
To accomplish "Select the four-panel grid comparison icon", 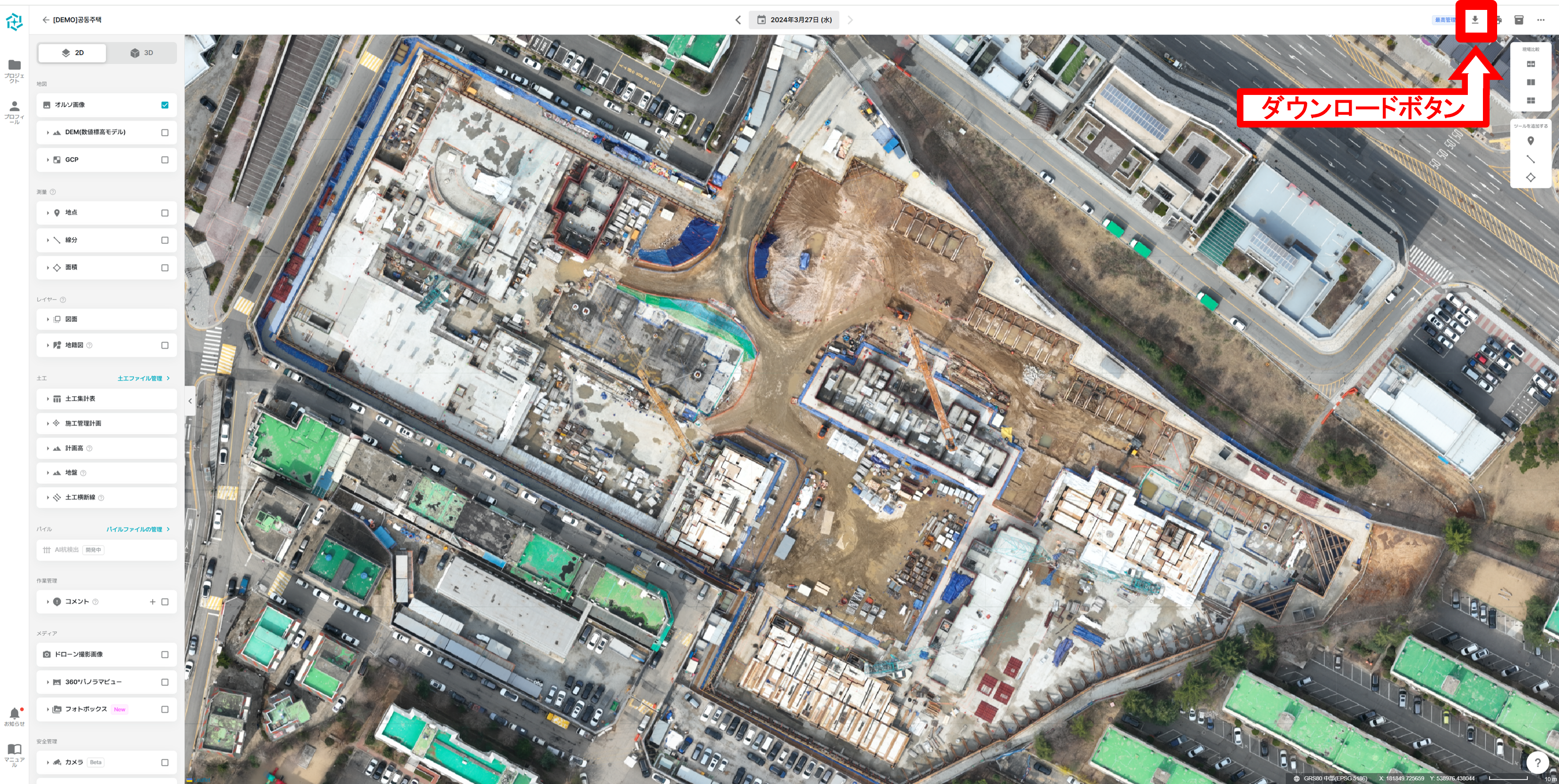I will tap(1531, 101).
